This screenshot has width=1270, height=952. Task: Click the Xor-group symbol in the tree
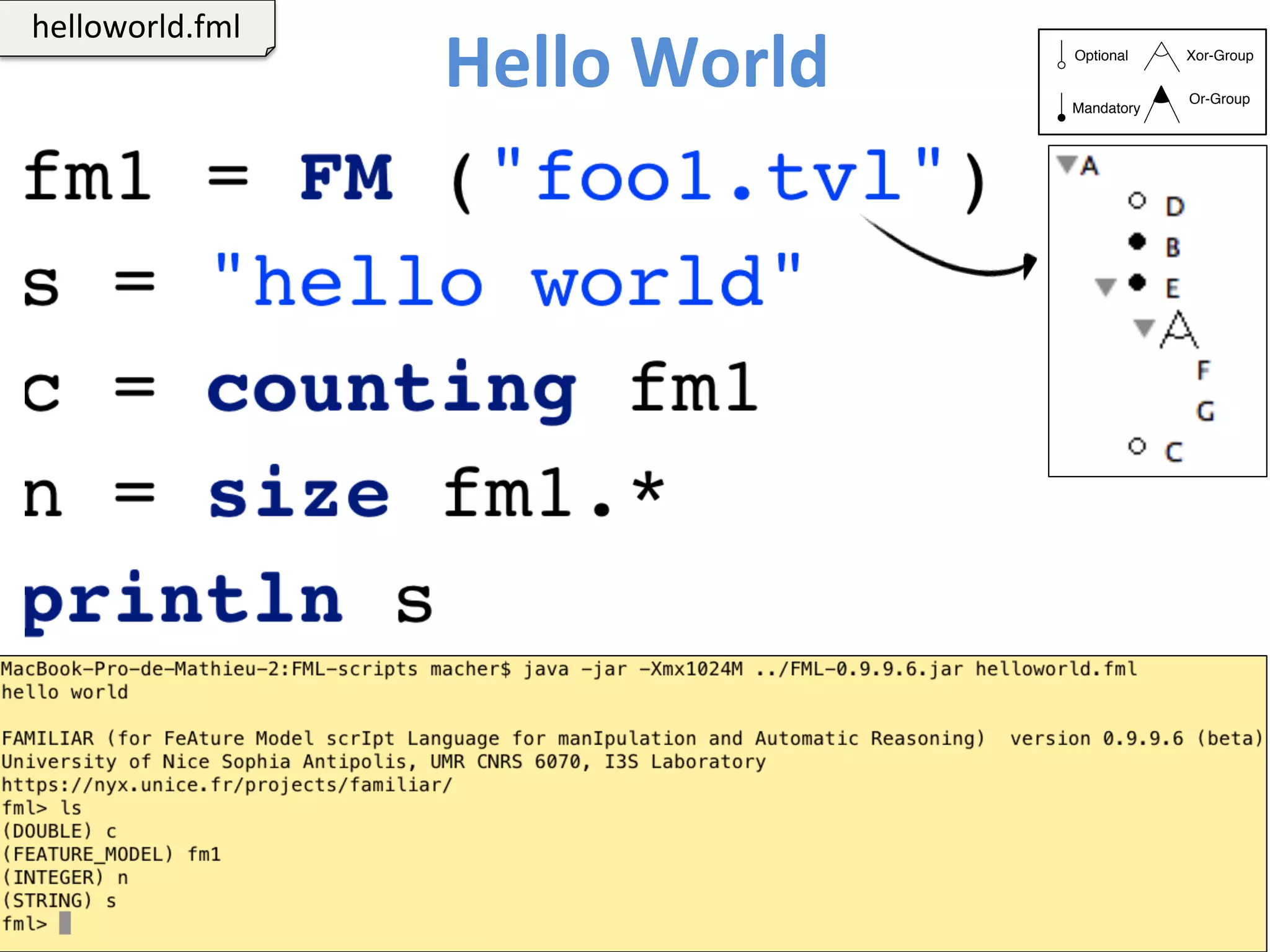point(1179,329)
